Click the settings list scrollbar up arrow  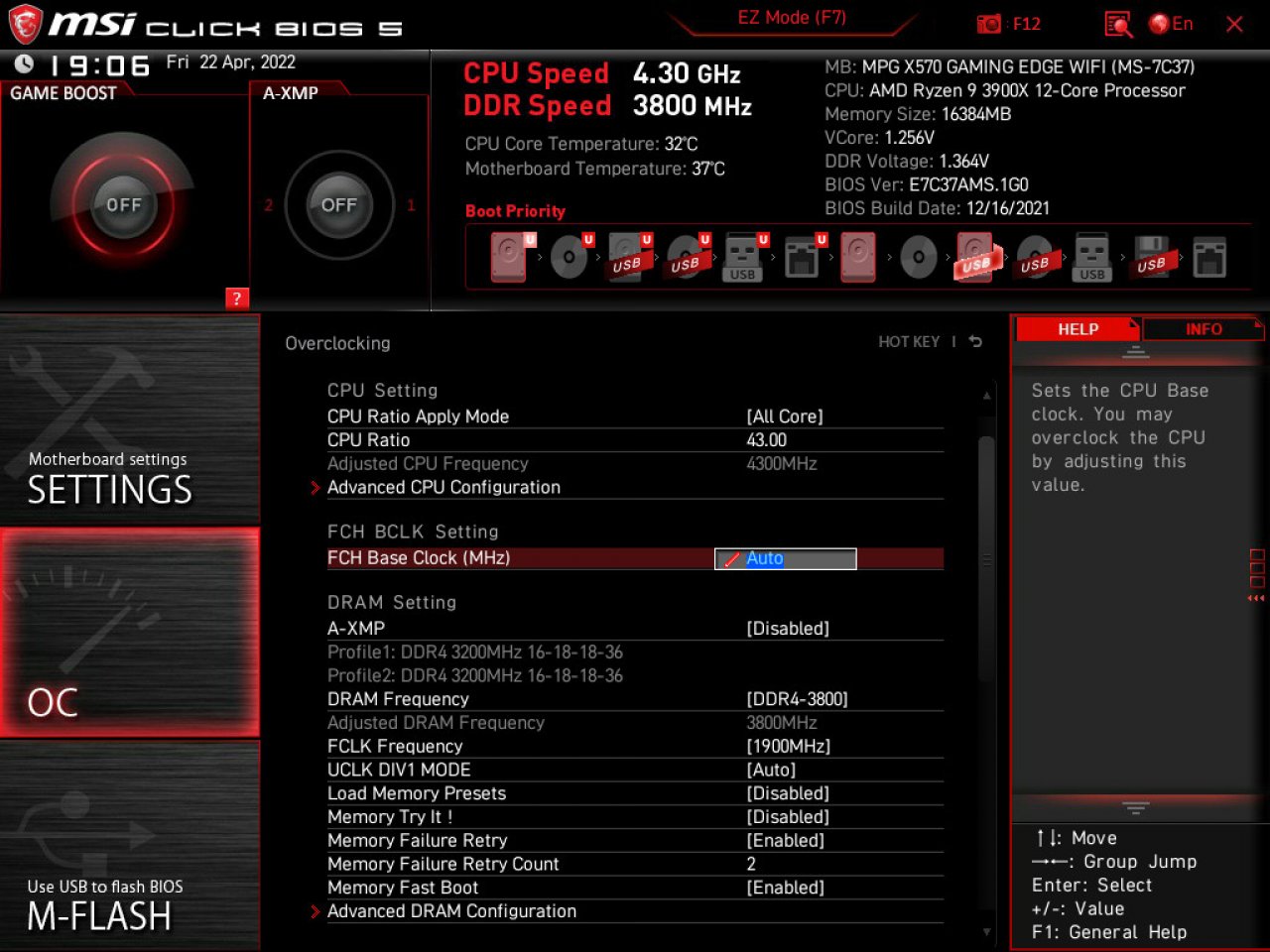986,396
